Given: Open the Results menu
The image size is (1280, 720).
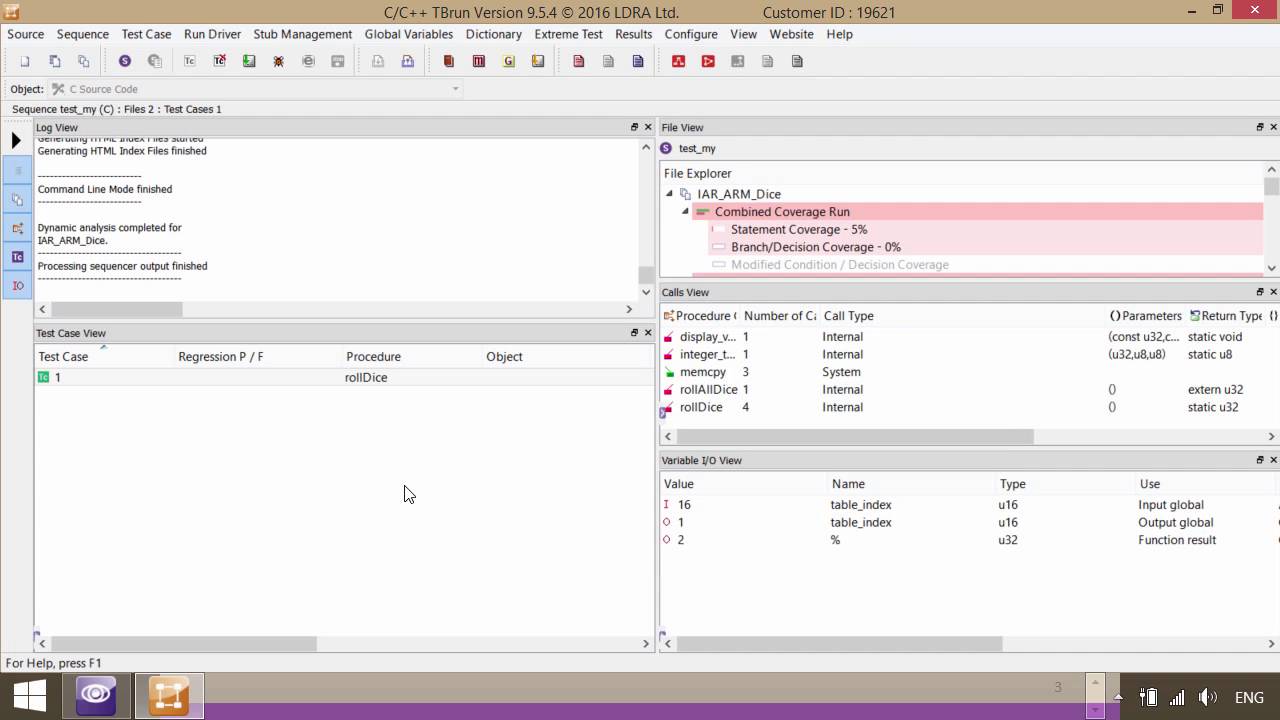Looking at the screenshot, I should (x=634, y=34).
